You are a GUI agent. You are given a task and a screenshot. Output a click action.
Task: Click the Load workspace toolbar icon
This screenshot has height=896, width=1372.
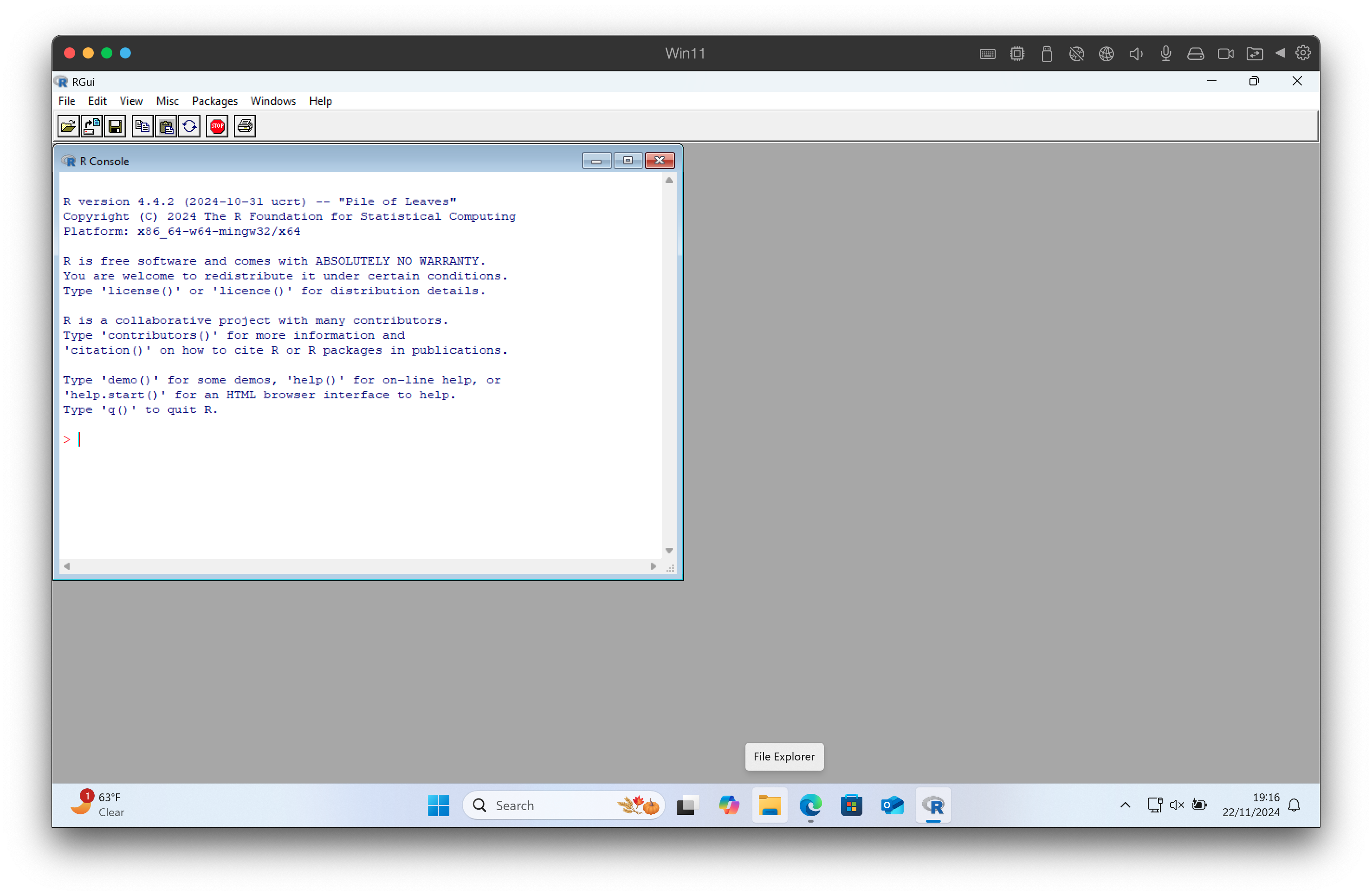[x=91, y=126]
